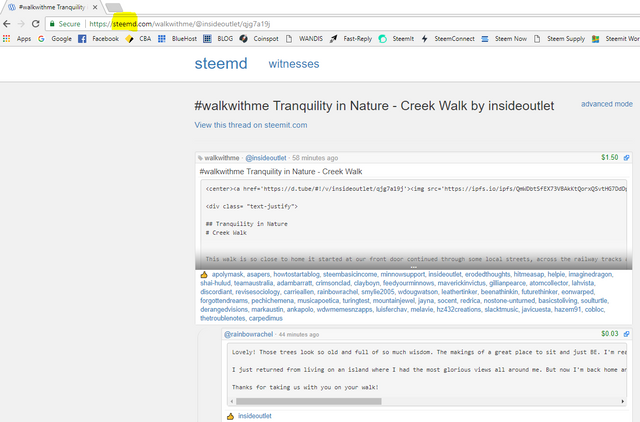Click thumbs-up icon beside the comment's insideoutlet vote

pos(231,416)
